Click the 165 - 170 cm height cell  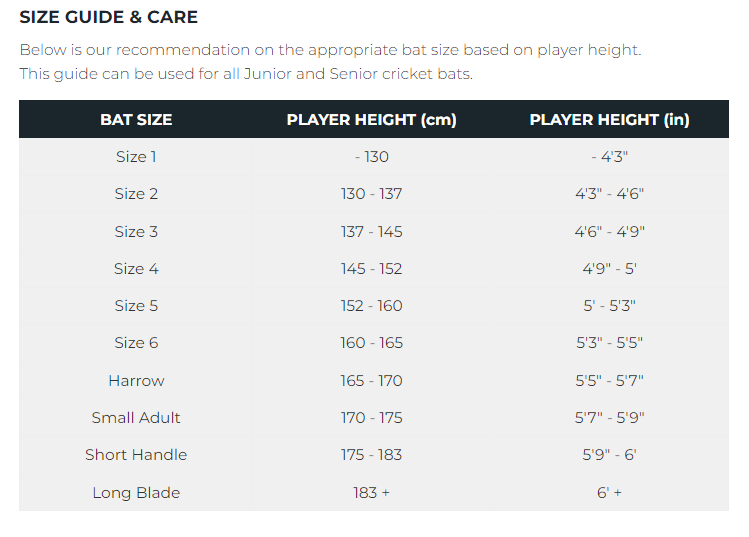tap(371, 381)
